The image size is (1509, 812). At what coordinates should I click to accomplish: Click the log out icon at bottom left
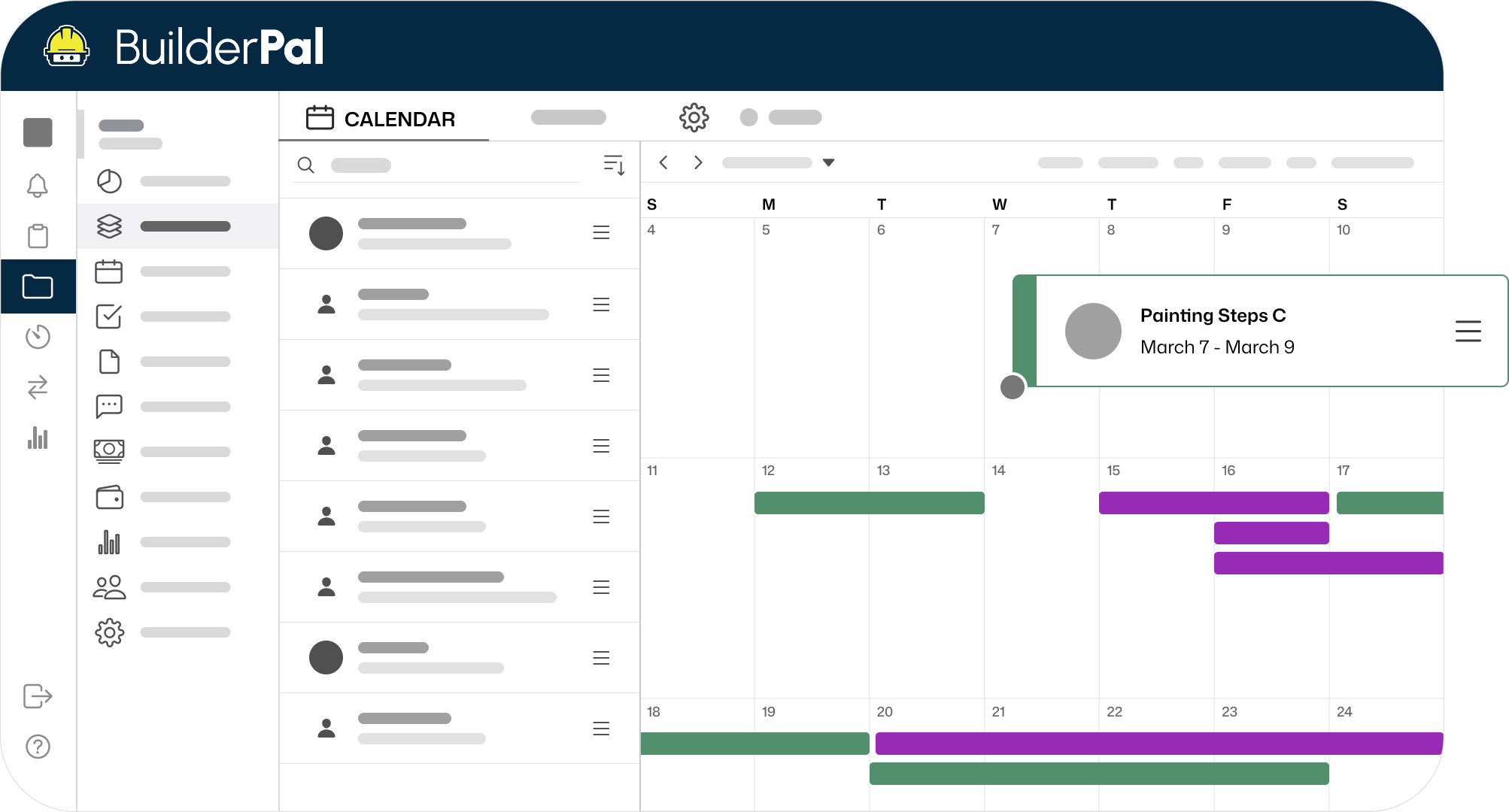tap(38, 696)
